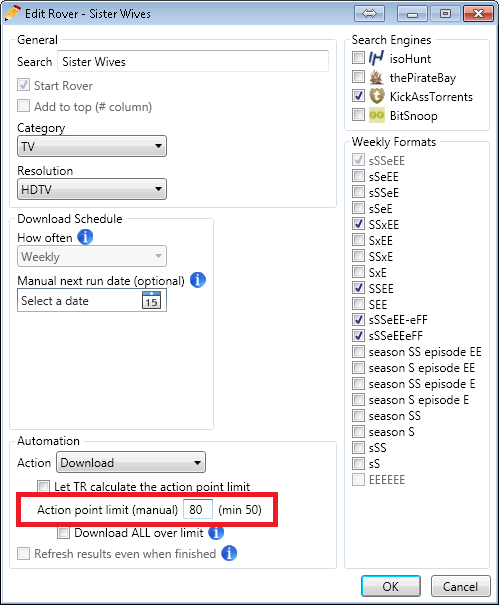Check the sSSeE weekly format
The height and width of the screenshot is (605, 499).
pos(358,192)
